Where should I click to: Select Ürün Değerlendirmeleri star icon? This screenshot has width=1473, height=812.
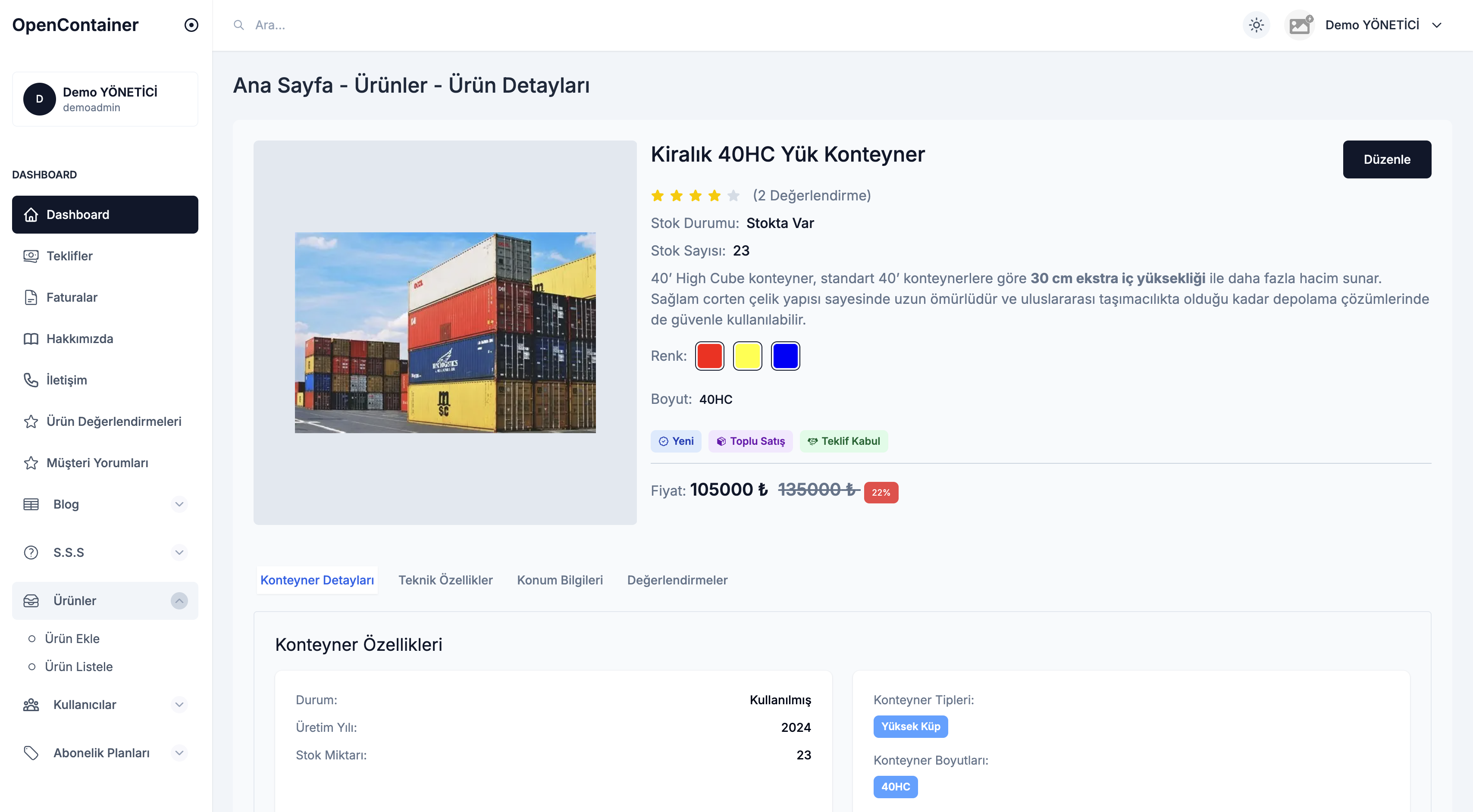coord(31,422)
